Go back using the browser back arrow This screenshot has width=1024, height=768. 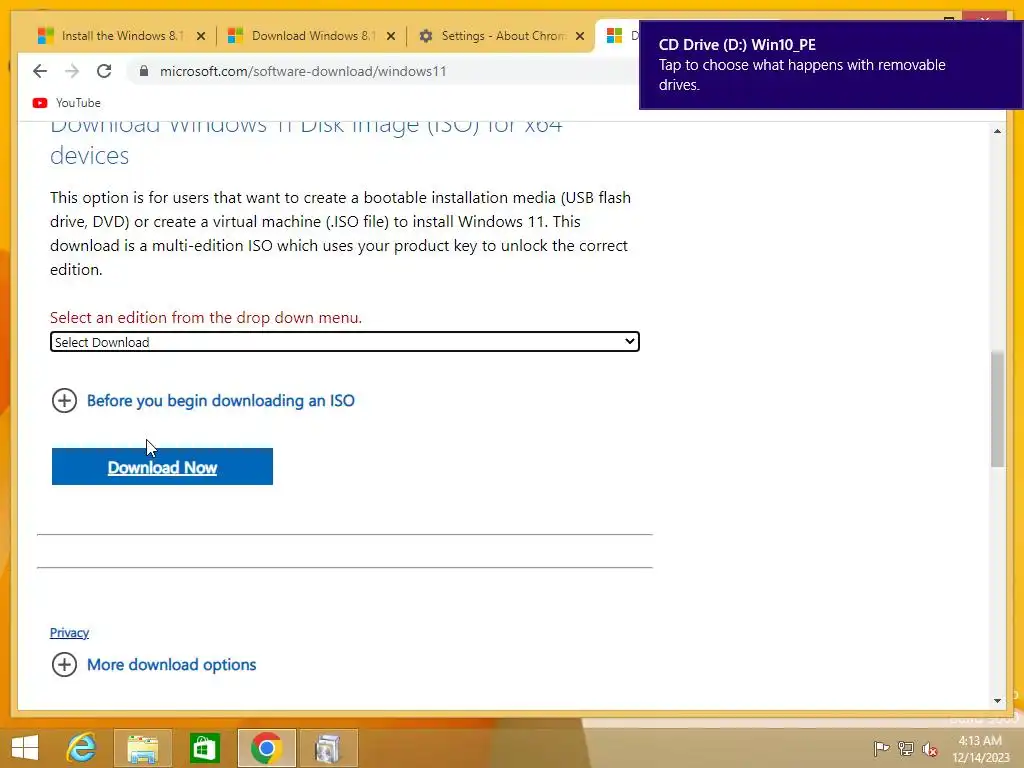40,71
